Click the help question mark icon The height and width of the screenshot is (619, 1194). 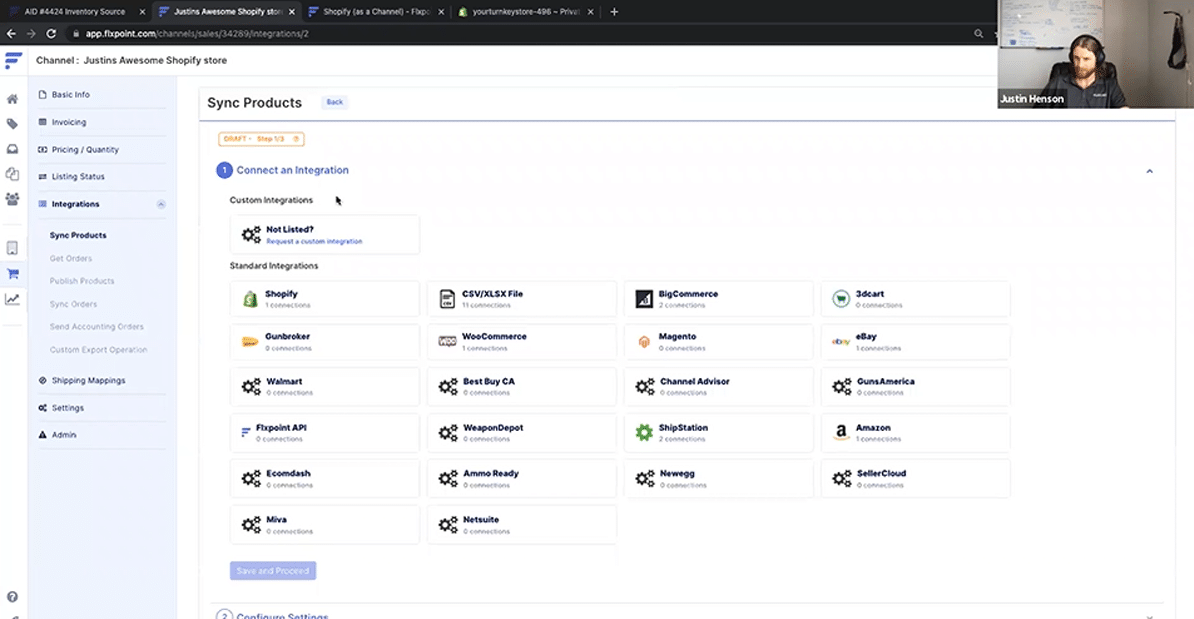[12, 597]
